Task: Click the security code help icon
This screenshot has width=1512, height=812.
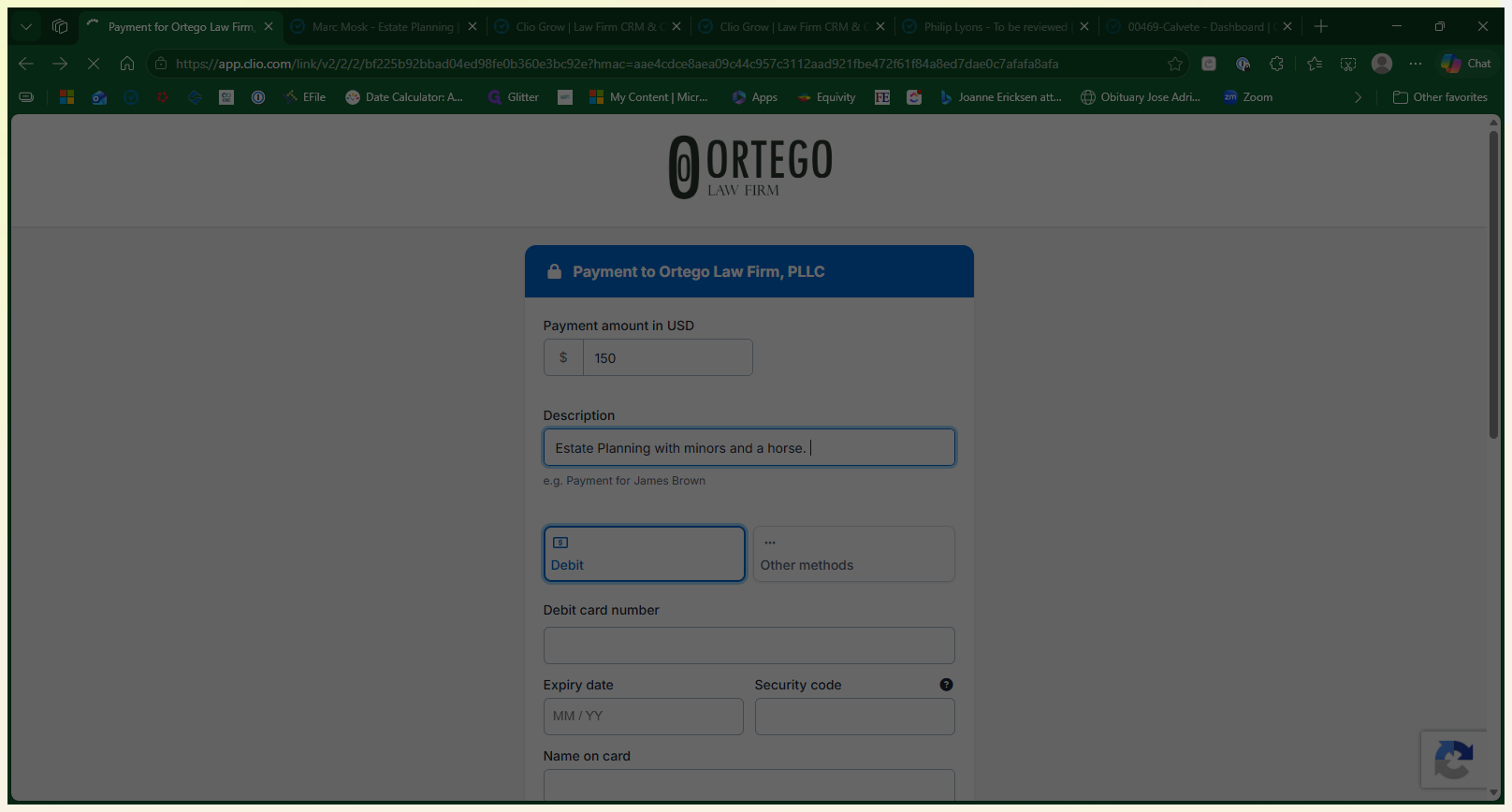Action: coord(946,685)
